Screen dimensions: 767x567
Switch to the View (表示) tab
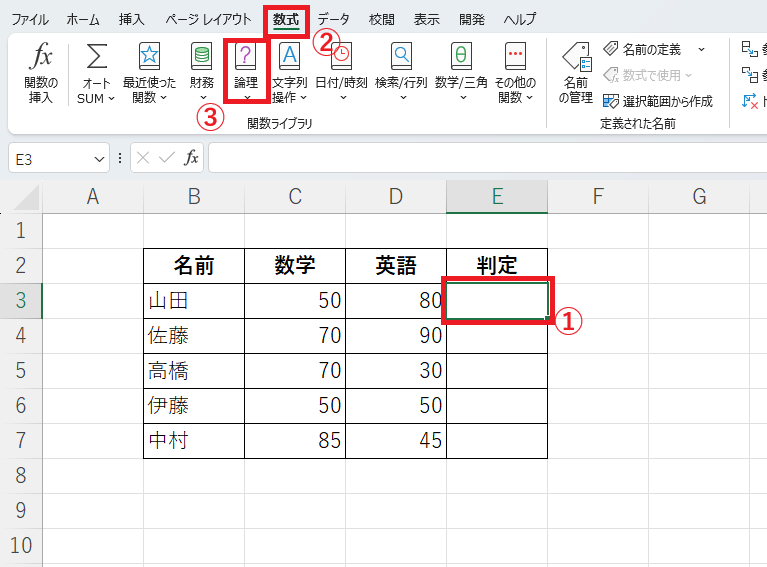click(427, 20)
